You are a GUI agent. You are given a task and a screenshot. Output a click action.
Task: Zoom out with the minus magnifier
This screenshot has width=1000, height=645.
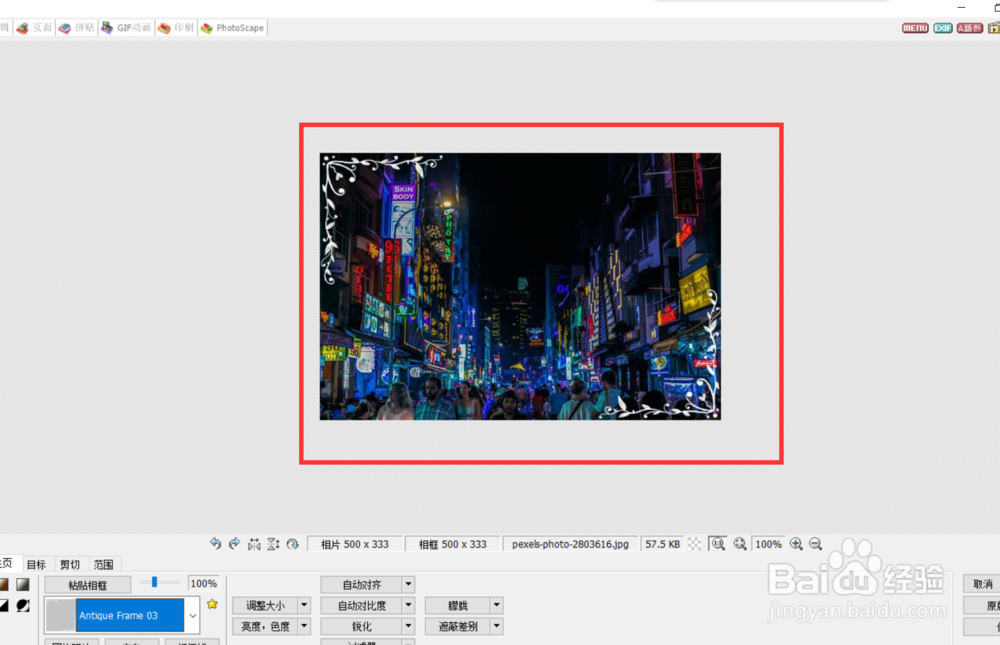(816, 544)
